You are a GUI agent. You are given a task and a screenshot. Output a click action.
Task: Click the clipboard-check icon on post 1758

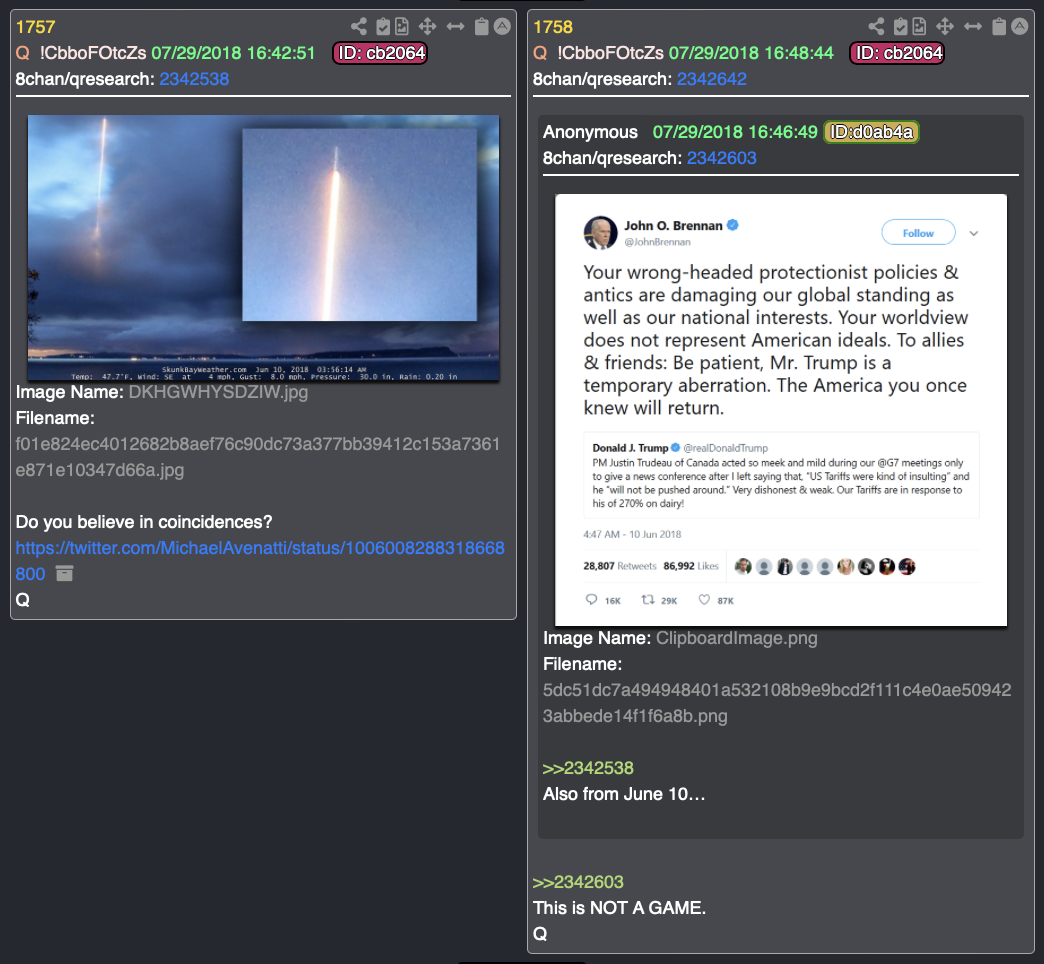tap(900, 27)
